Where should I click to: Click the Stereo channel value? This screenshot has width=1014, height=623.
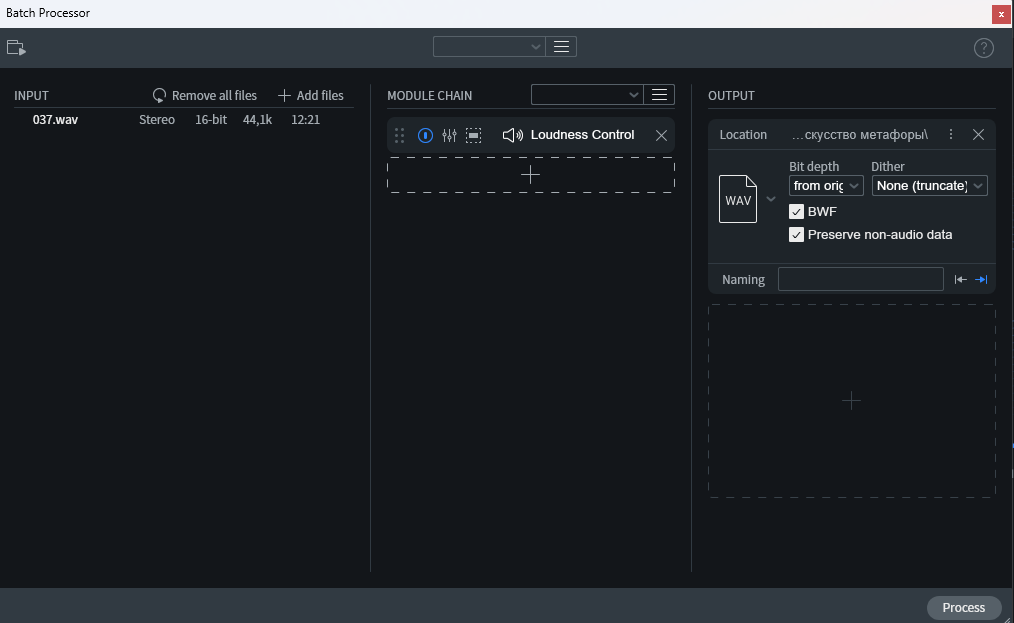click(x=157, y=120)
